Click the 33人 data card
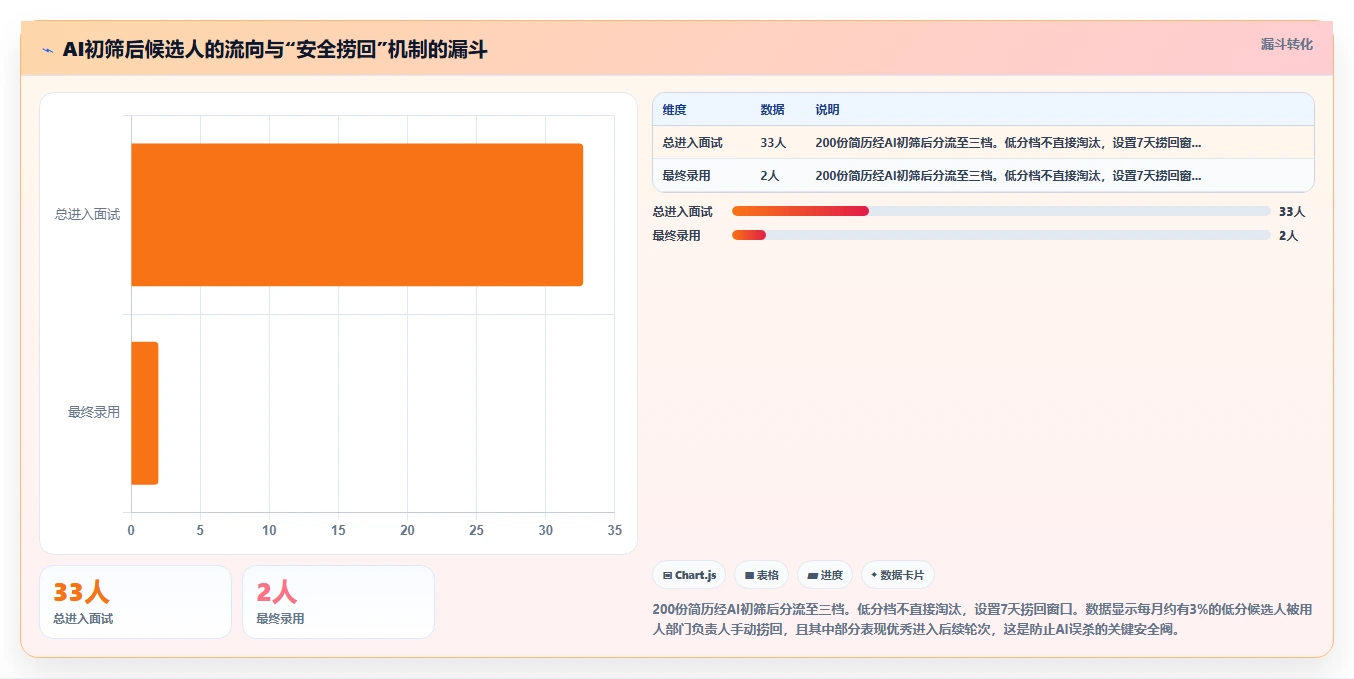 135,602
